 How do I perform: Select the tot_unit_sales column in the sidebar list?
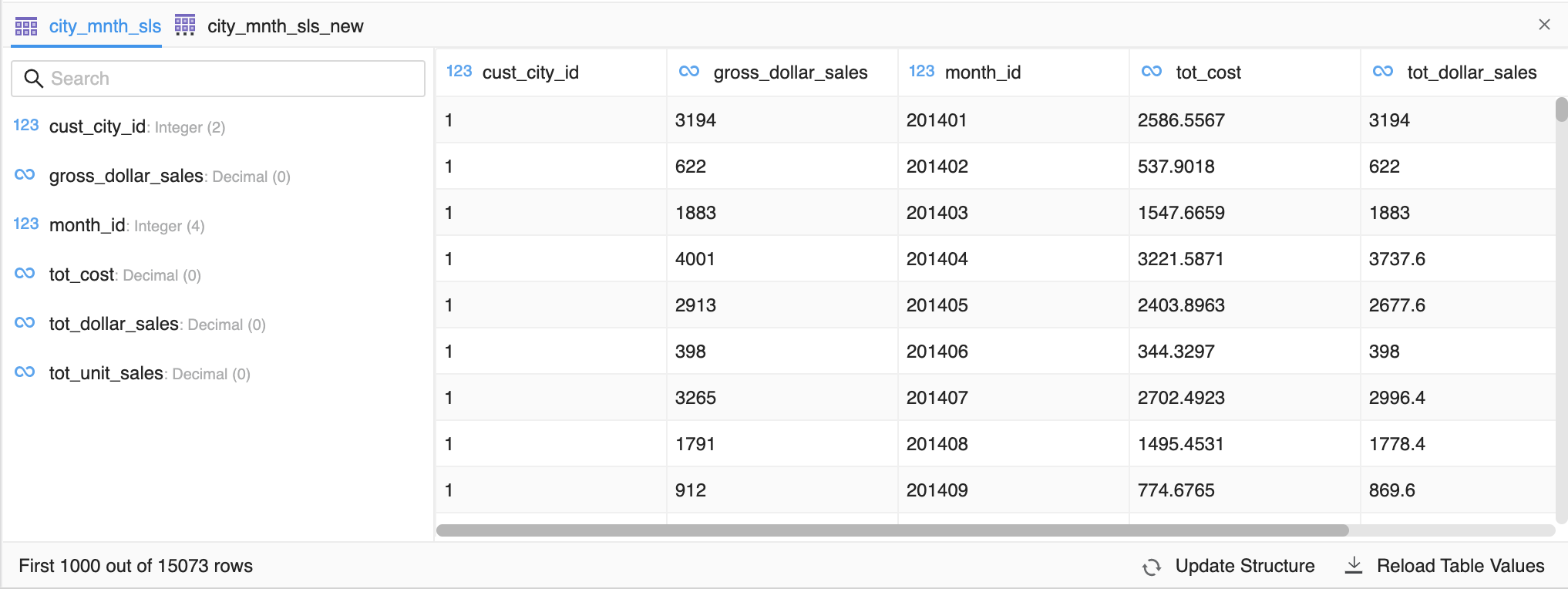coord(106,374)
